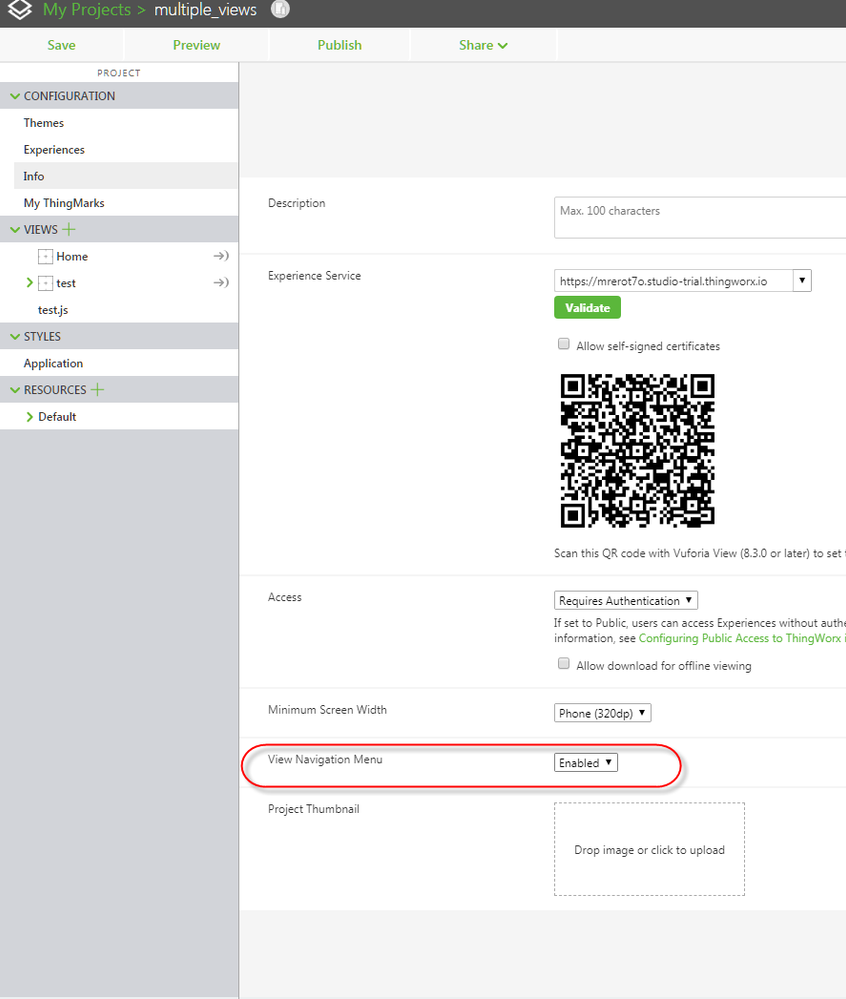Open the View Navigation Menu dropdown
The width and height of the screenshot is (846, 999).
pos(586,763)
